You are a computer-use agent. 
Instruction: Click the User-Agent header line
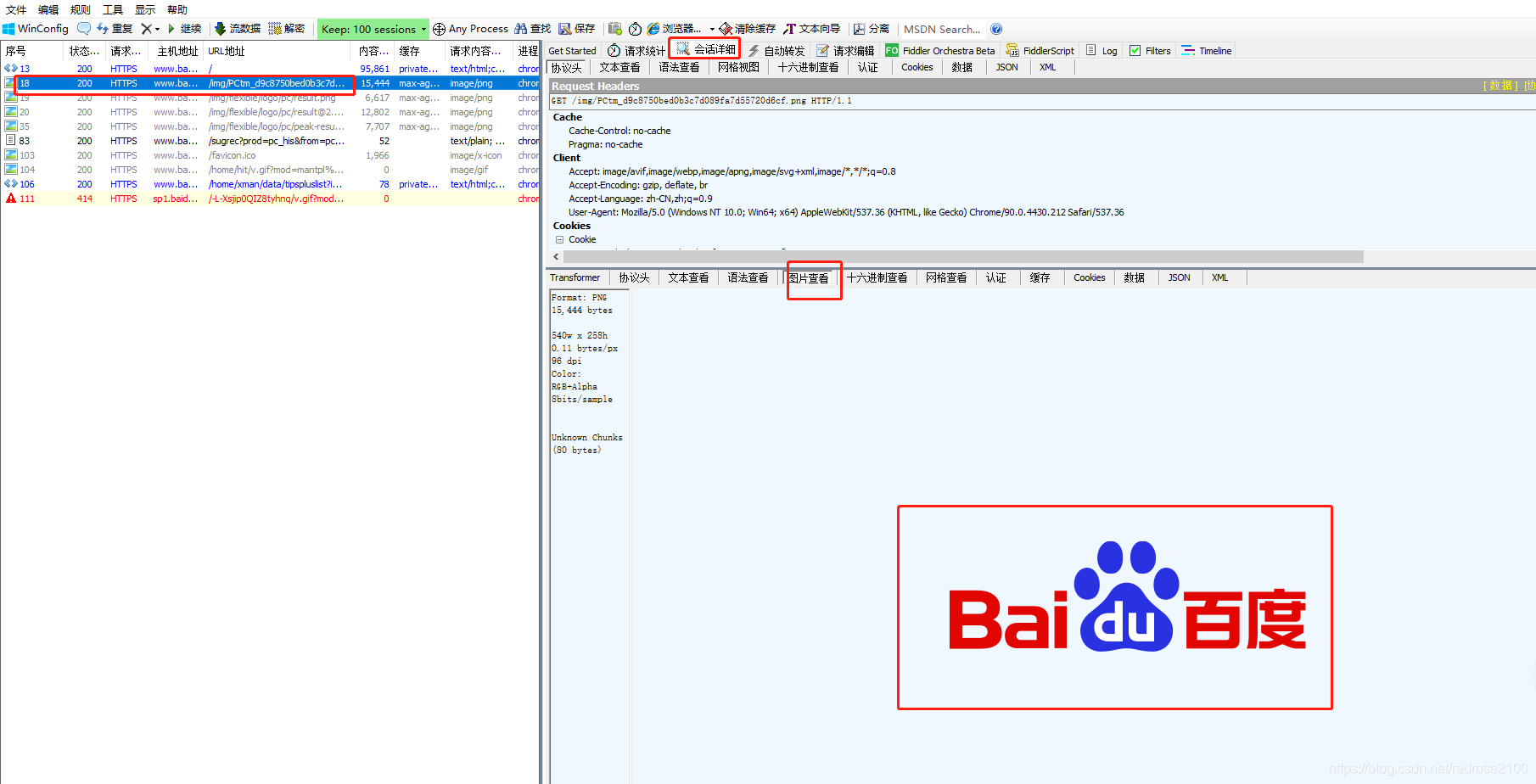846,212
